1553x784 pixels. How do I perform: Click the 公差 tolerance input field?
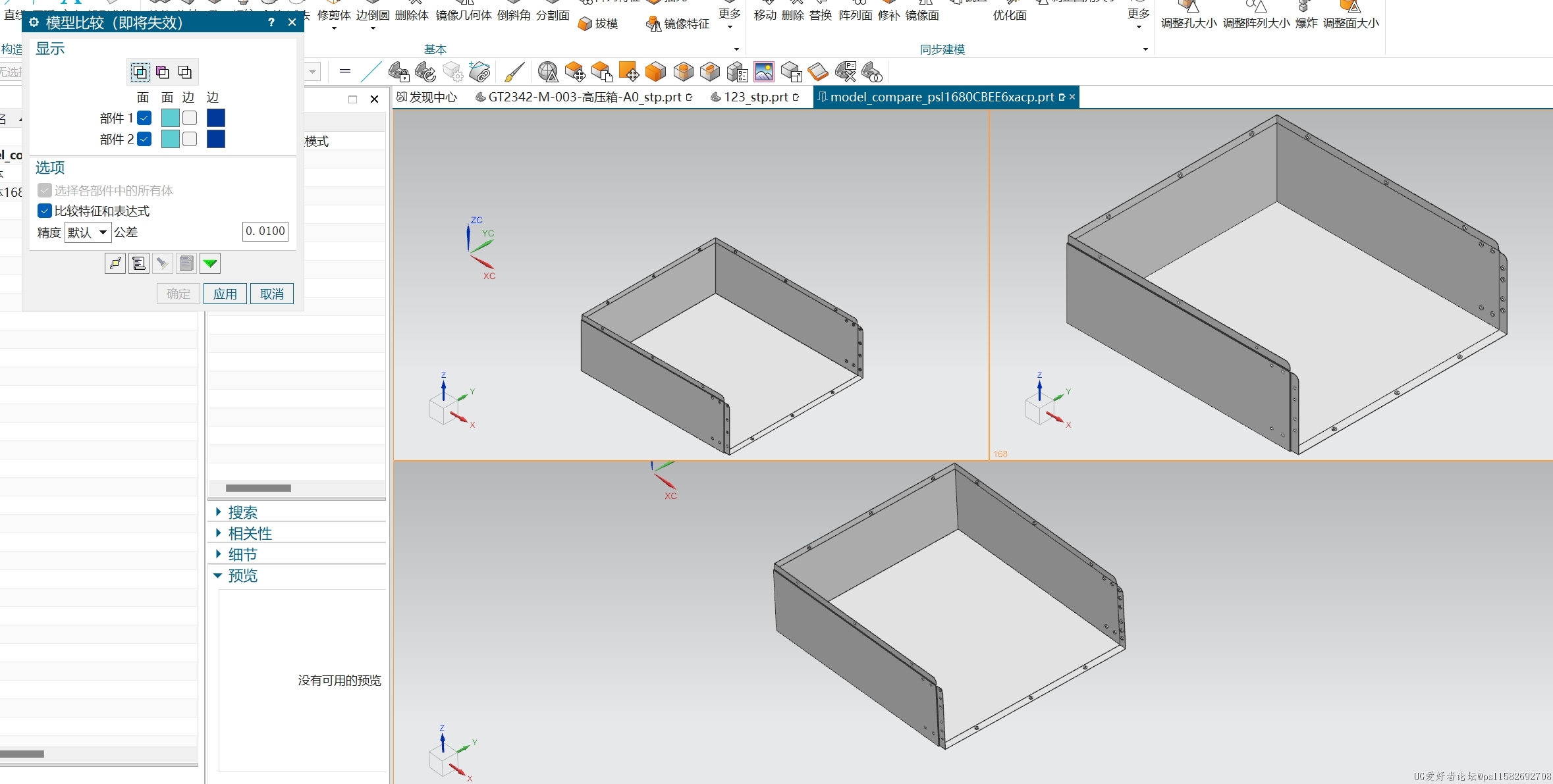tap(265, 232)
